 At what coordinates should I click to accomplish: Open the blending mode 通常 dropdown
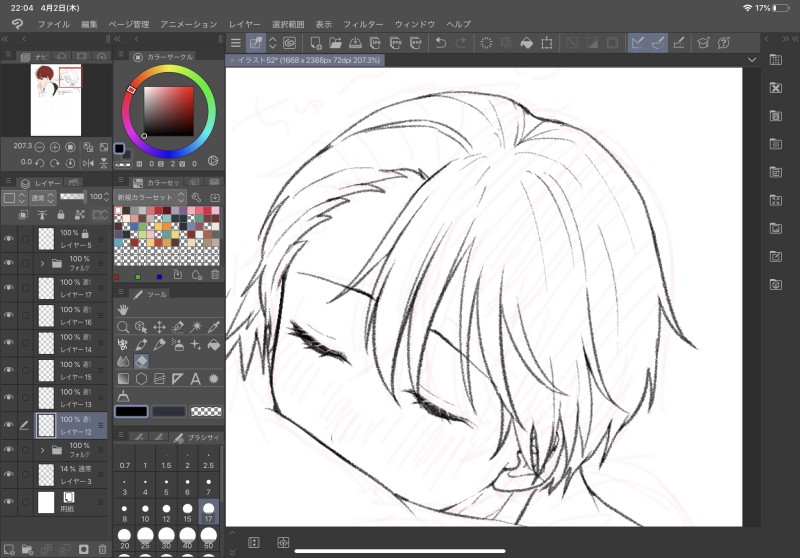(x=42, y=197)
